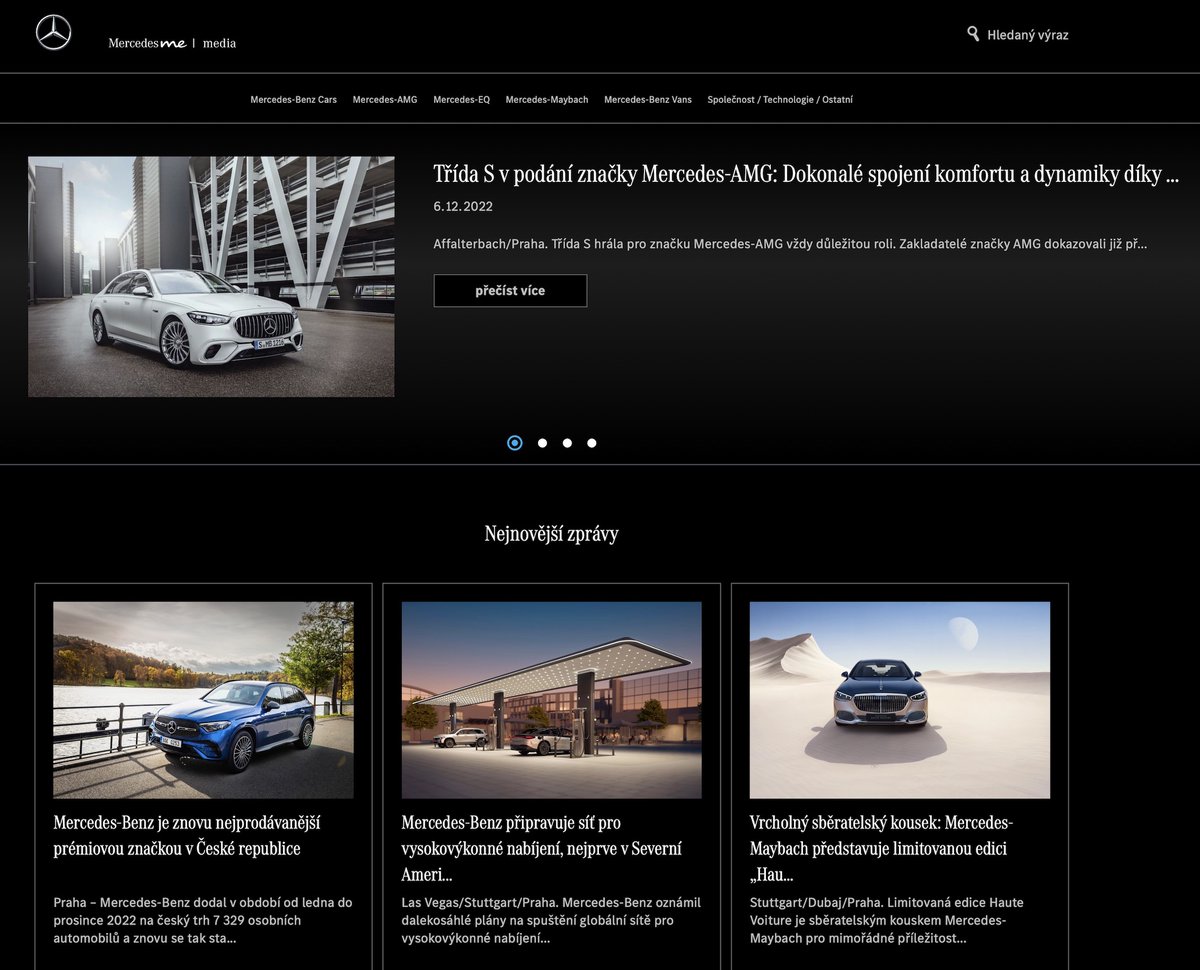Open the Třída S Mercedes-AMG headline
Image resolution: width=1200 pixels, height=970 pixels.
[x=806, y=174]
